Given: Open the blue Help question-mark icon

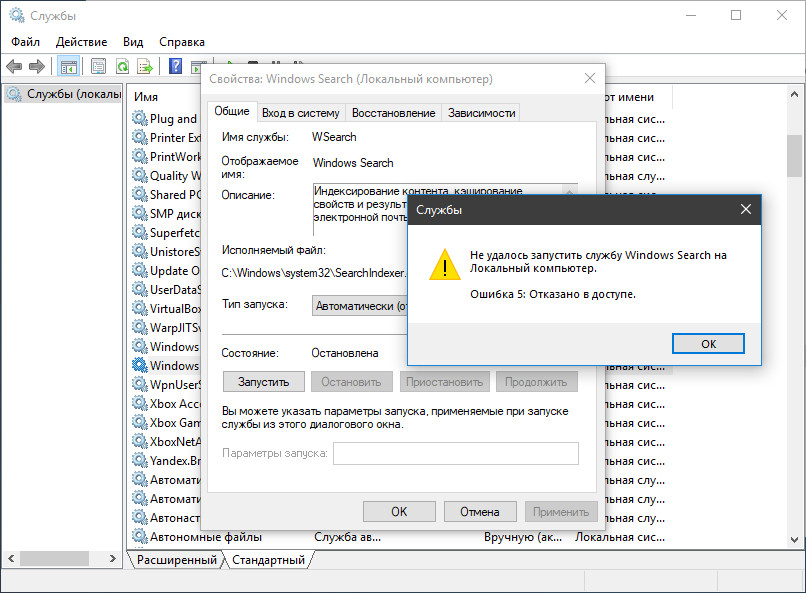Looking at the screenshot, I should (x=175, y=66).
